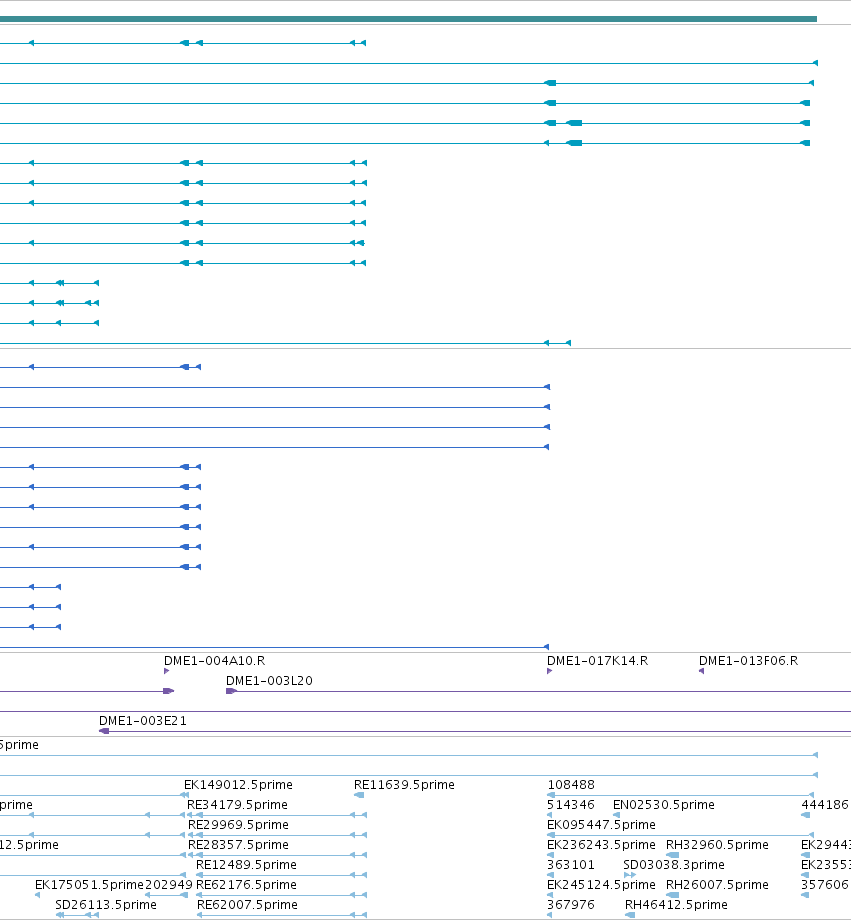Open the RE11639.5prime EST label
851x920 pixels.
(404, 784)
